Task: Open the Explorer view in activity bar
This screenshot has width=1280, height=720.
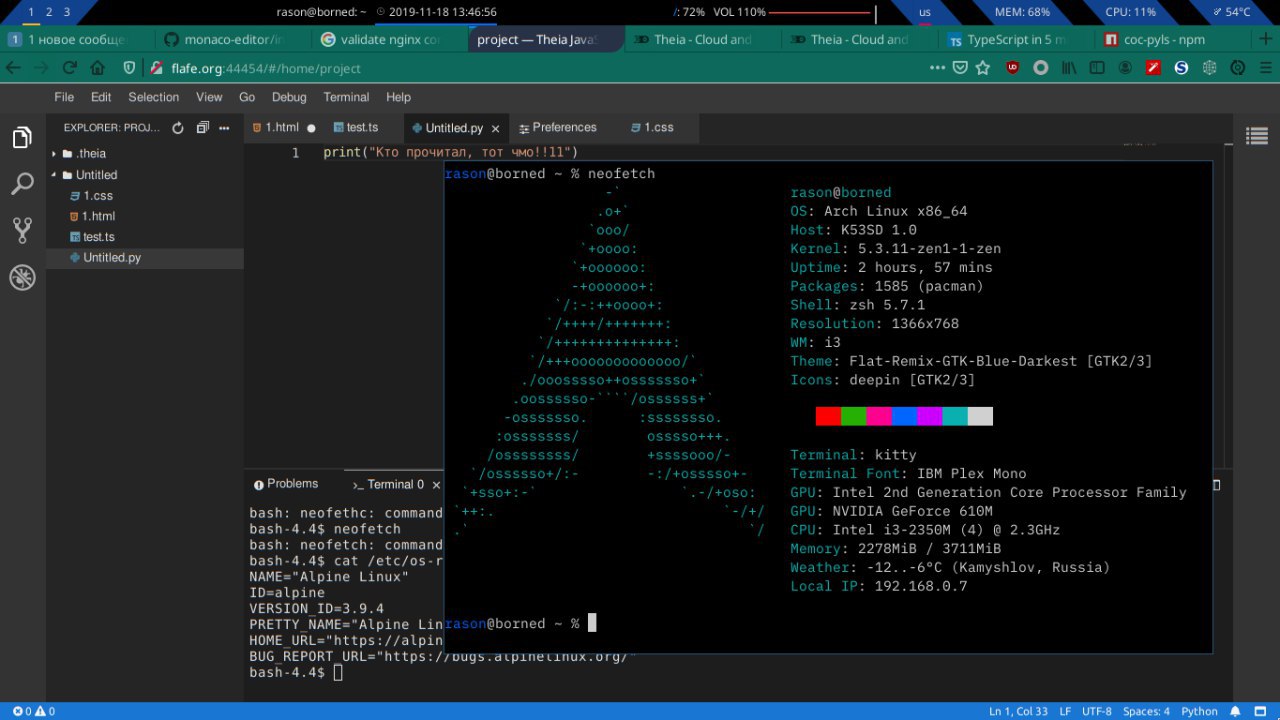Action: pyautogui.click(x=22, y=138)
